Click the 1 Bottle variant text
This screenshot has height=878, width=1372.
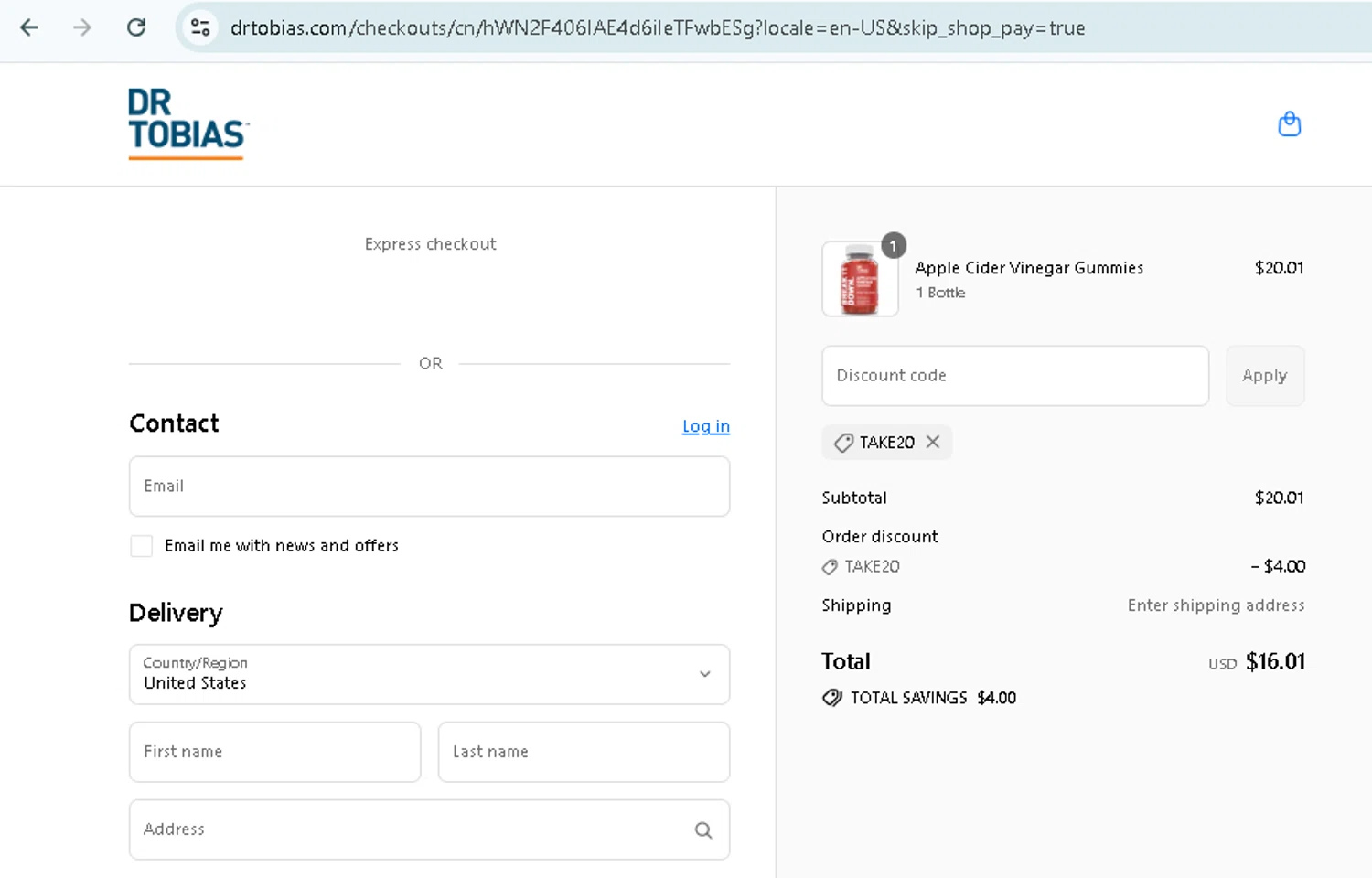(940, 293)
